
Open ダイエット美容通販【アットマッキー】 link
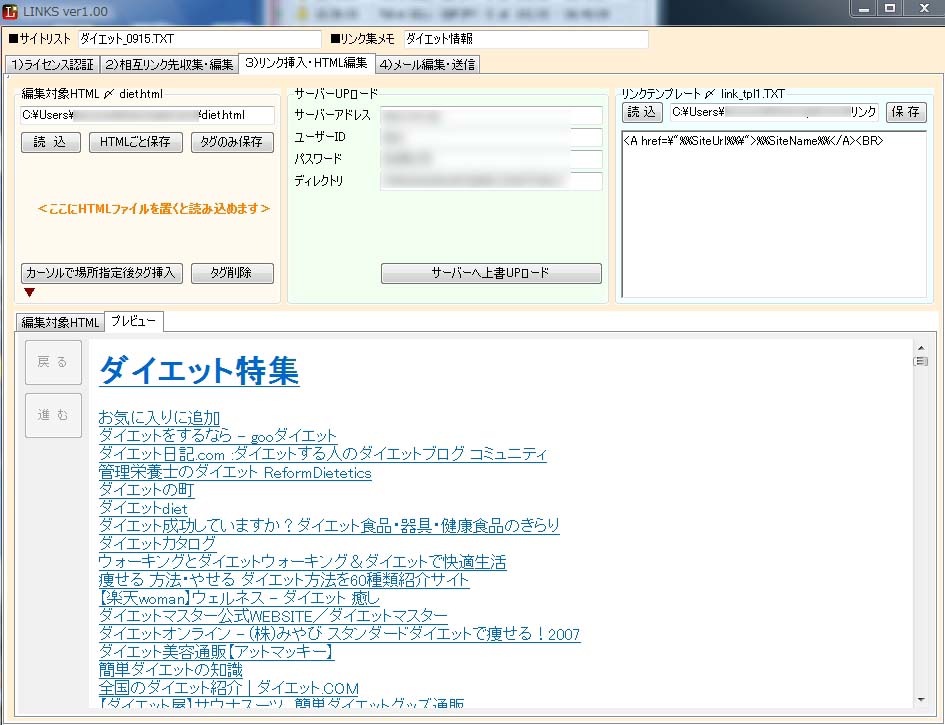tap(216, 651)
